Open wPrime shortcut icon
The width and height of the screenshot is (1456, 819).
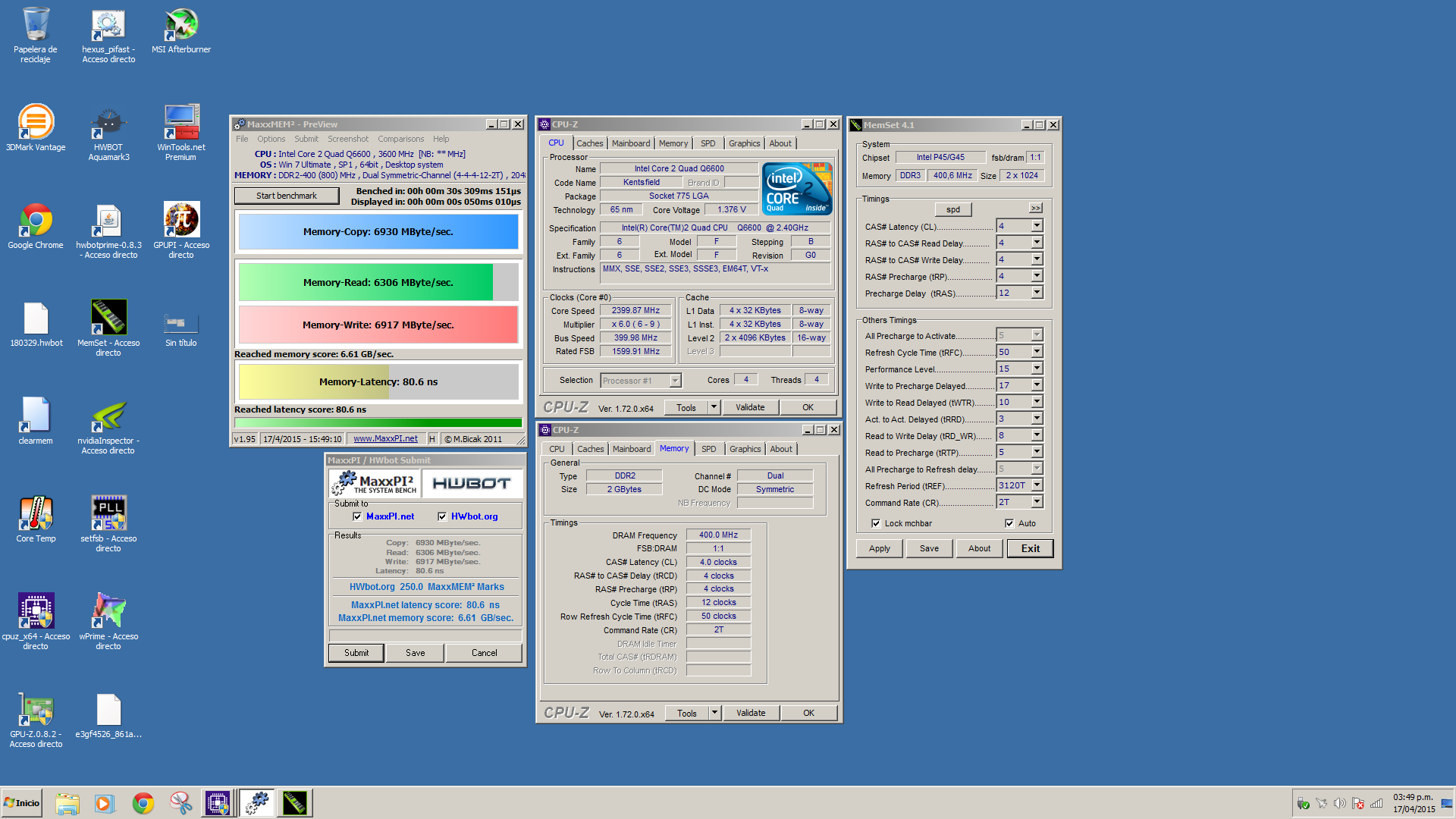(108, 622)
